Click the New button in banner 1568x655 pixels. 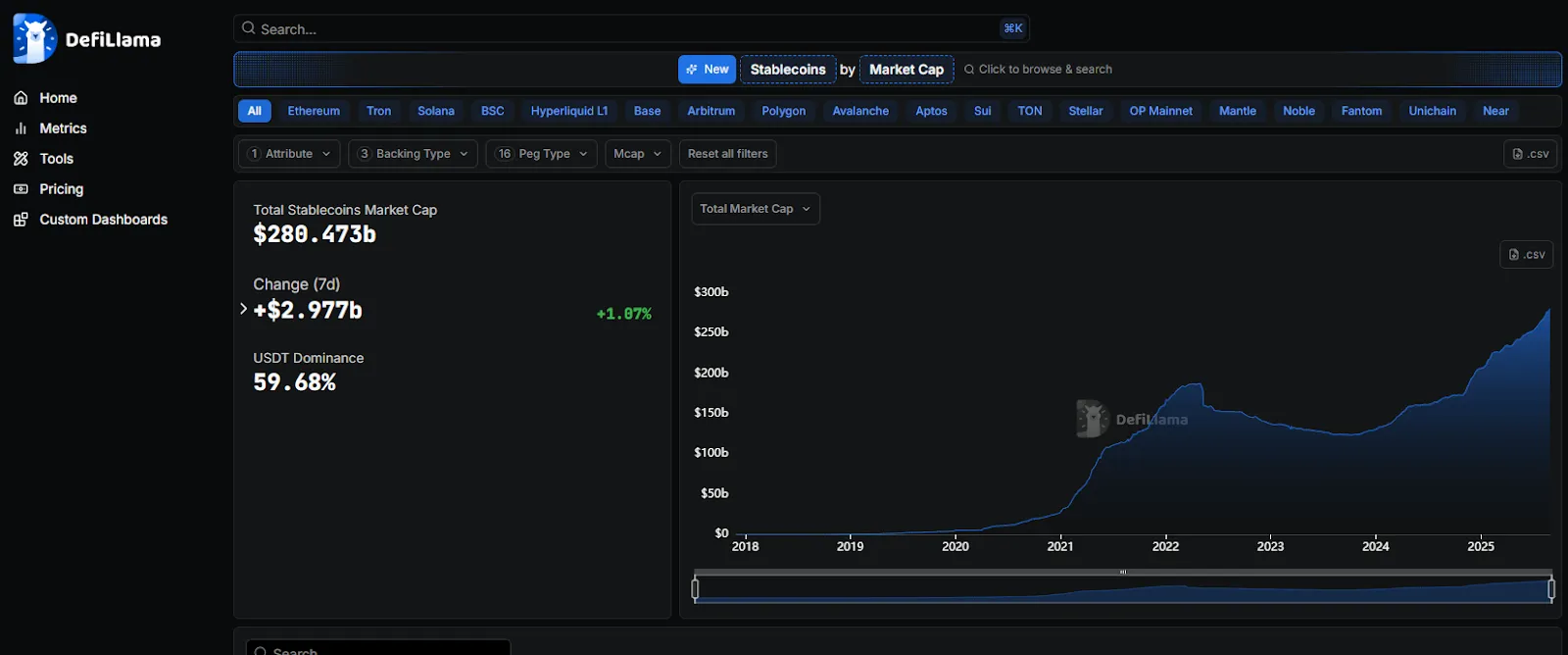click(707, 70)
